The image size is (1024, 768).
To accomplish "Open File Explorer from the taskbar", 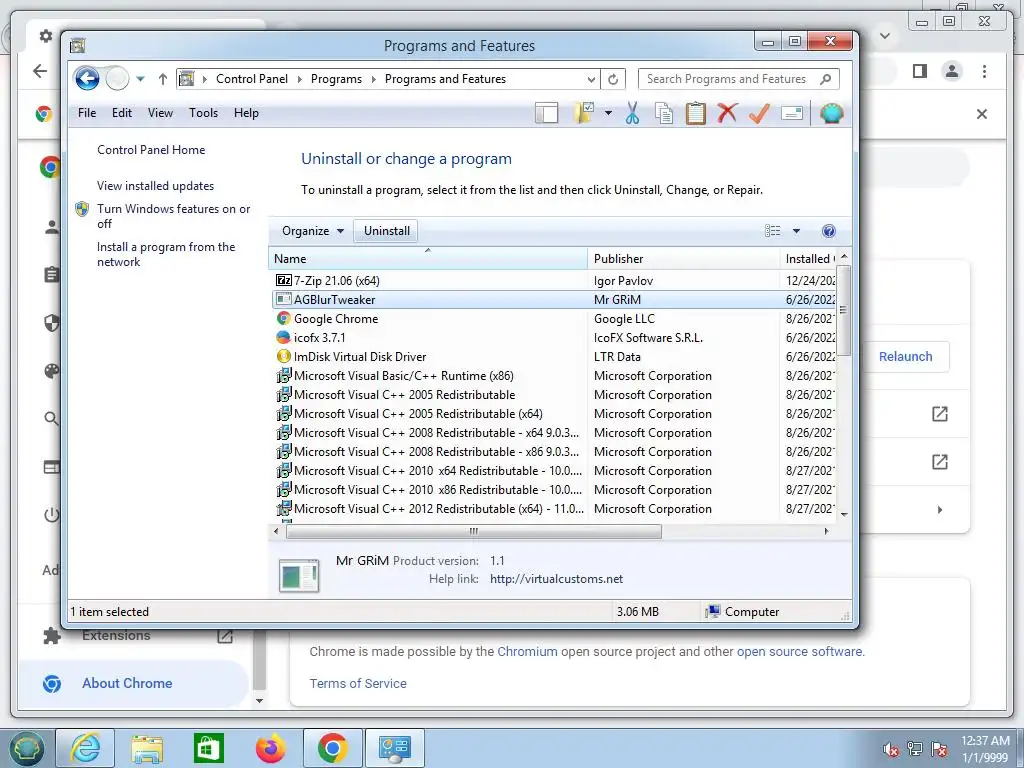I will [147, 748].
